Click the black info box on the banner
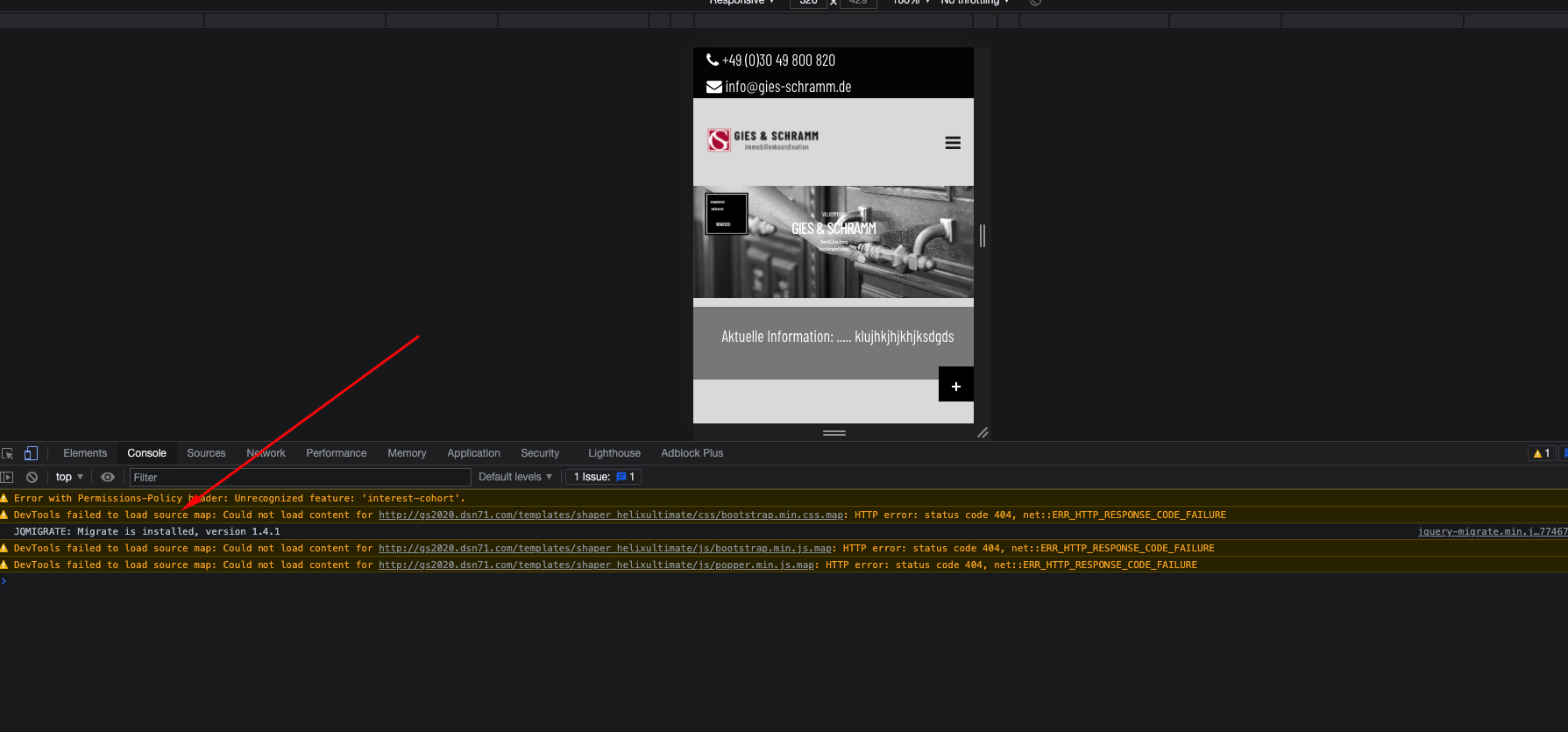Image resolution: width=1568 pixels, height=732 pixels. tap(727, 214)
